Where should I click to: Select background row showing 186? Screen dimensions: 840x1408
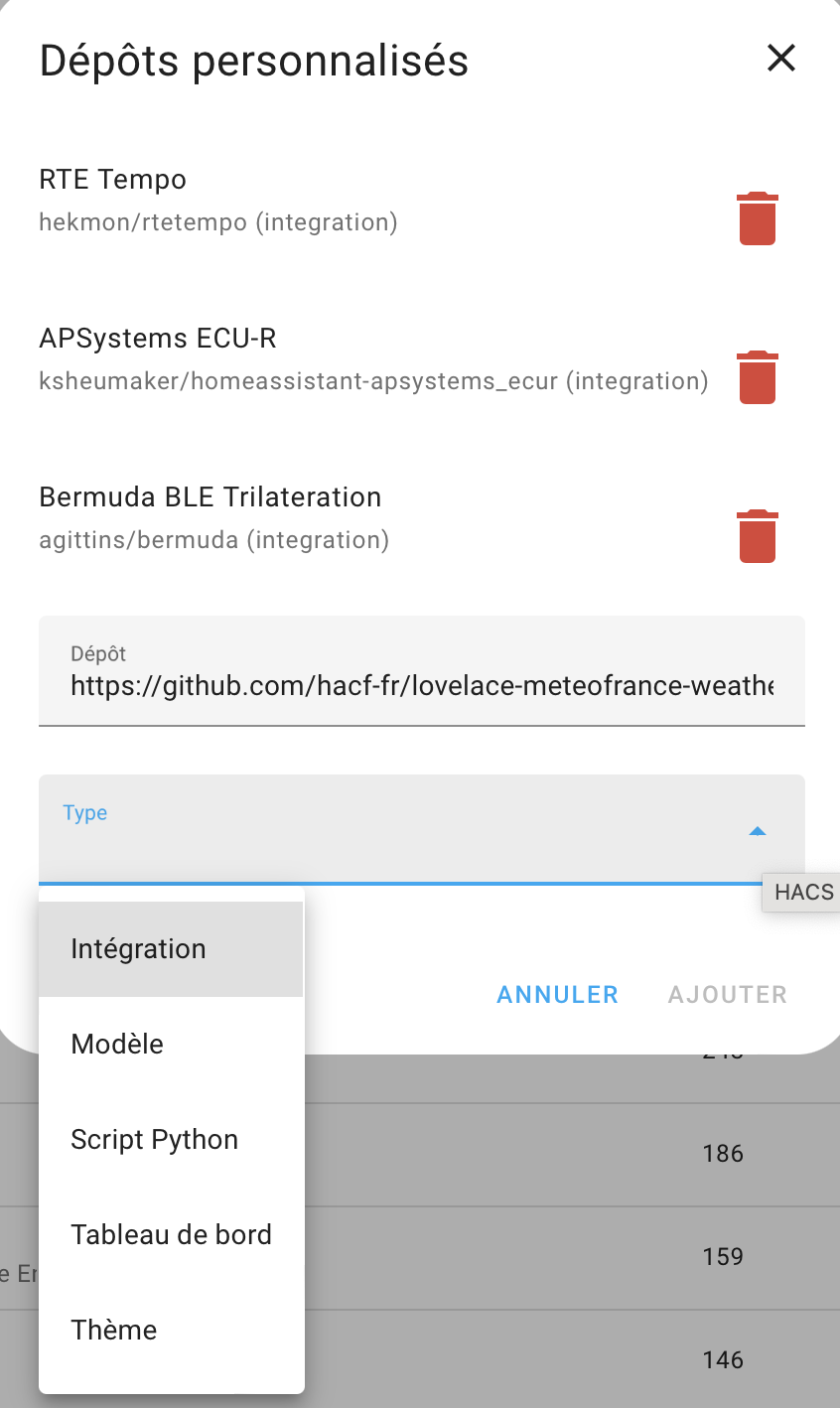(x=572, y=1154)
